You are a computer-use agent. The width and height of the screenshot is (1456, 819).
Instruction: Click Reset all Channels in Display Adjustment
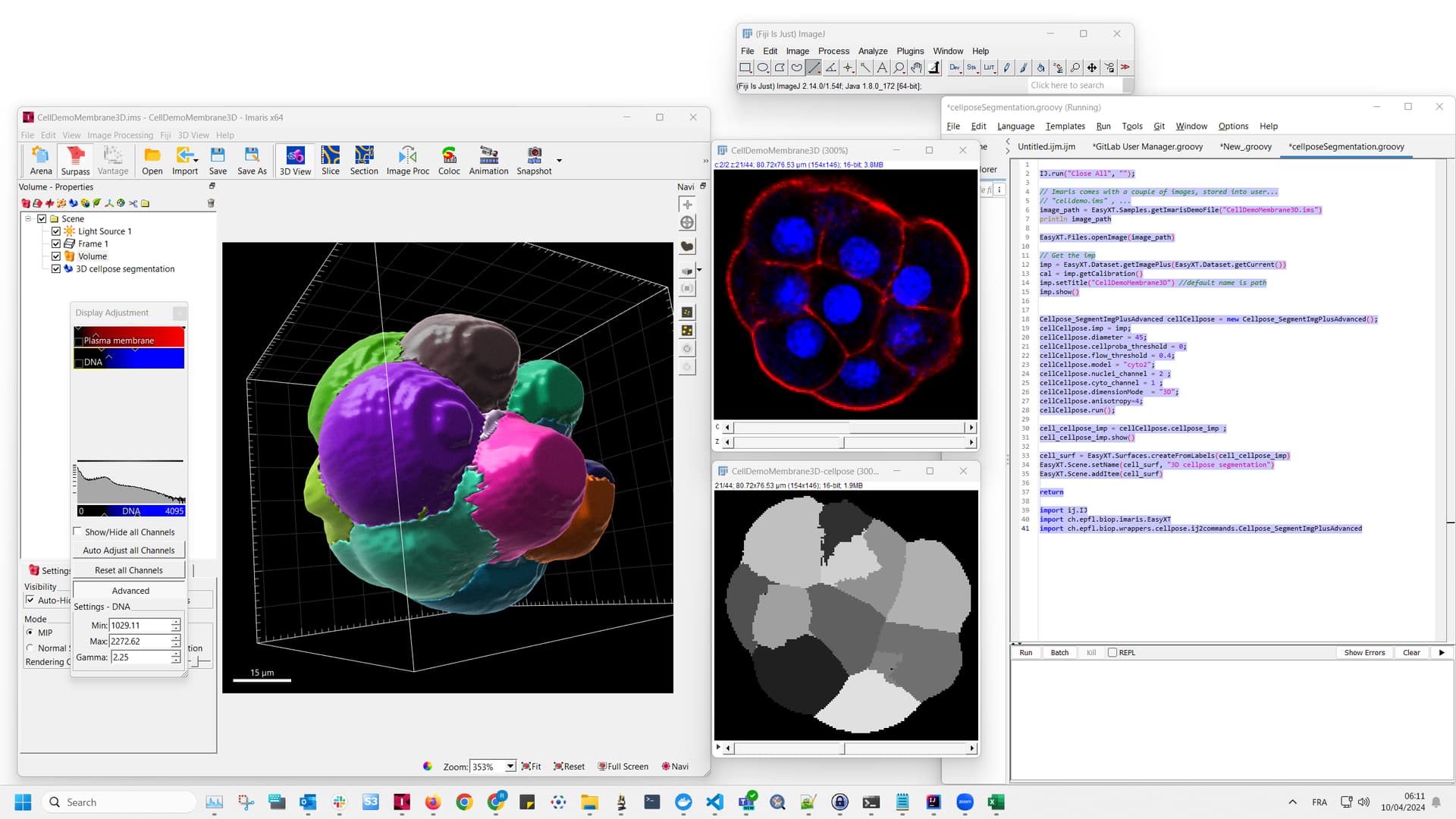point(128,570)
